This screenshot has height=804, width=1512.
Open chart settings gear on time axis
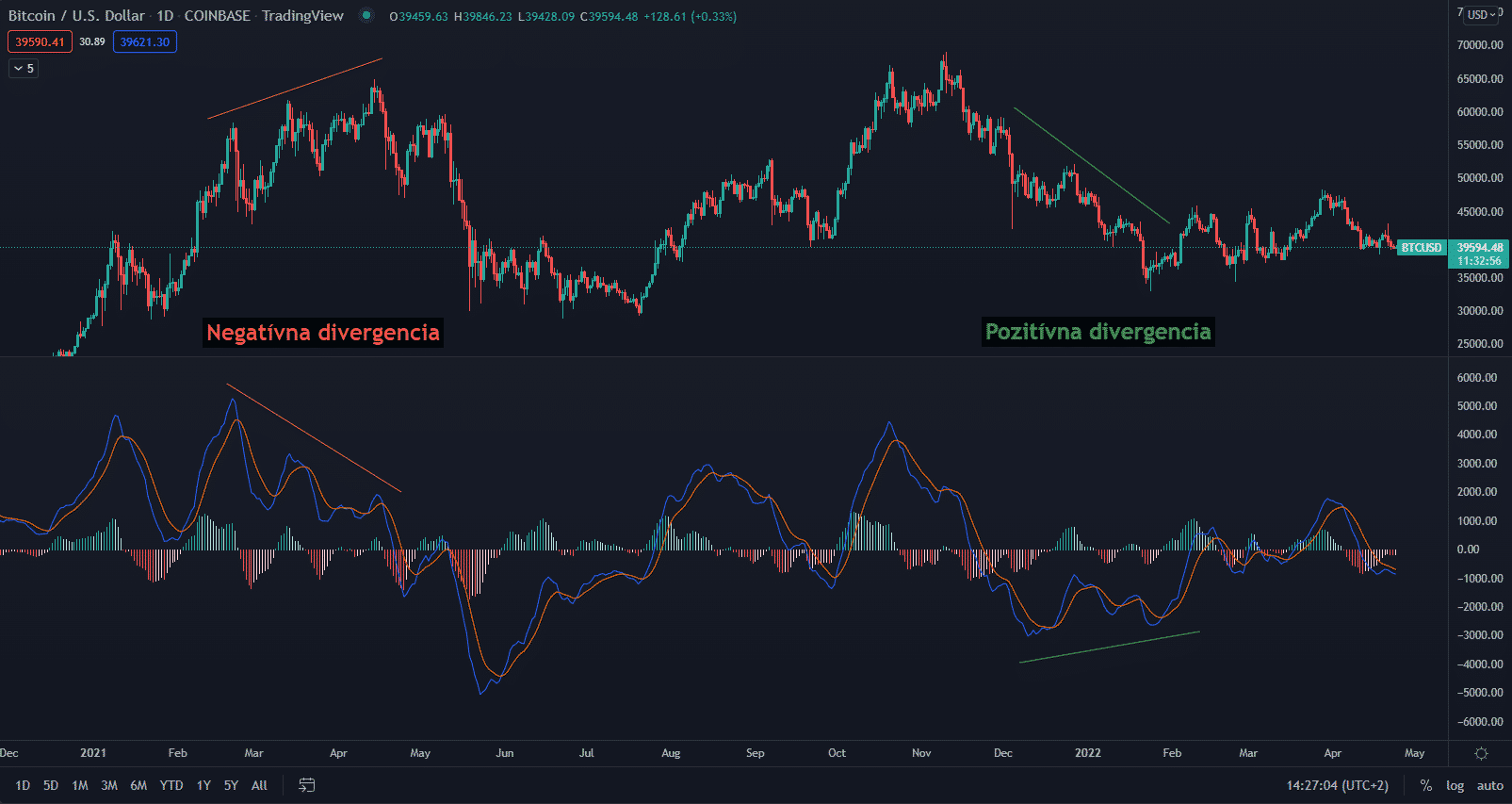pyautogui.click(x=1481, y=753)
